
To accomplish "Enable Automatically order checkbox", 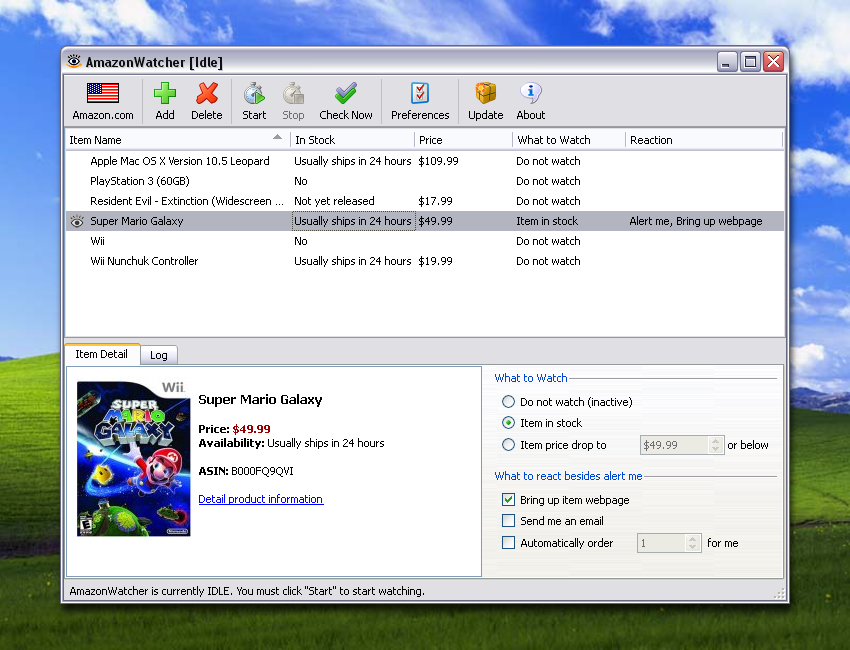I will (508, 543).
